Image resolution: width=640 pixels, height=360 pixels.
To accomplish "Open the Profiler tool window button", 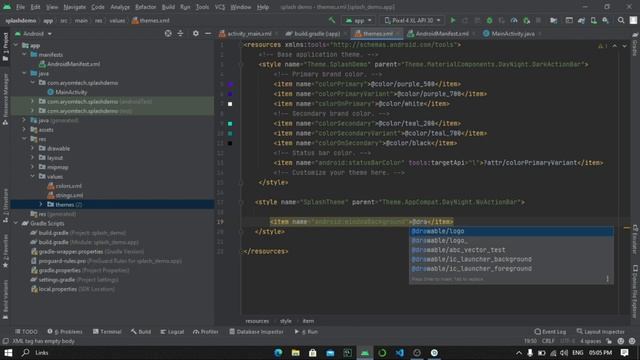I will point(206,331).
